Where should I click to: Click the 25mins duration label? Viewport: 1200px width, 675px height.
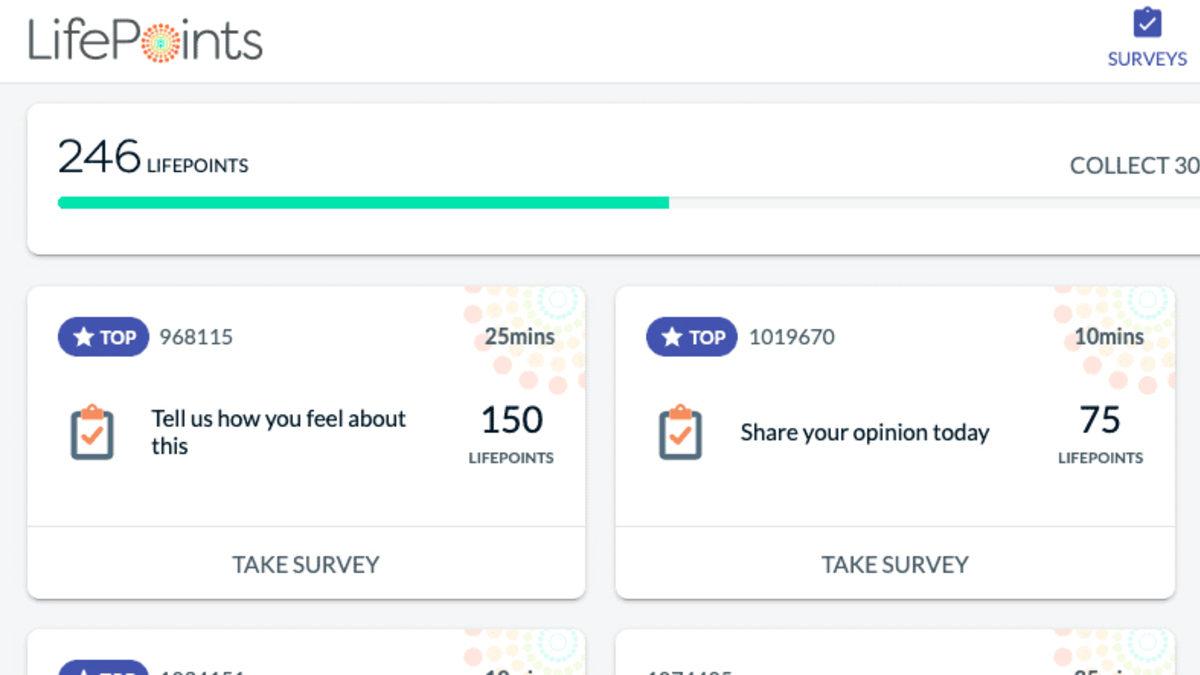519,337
